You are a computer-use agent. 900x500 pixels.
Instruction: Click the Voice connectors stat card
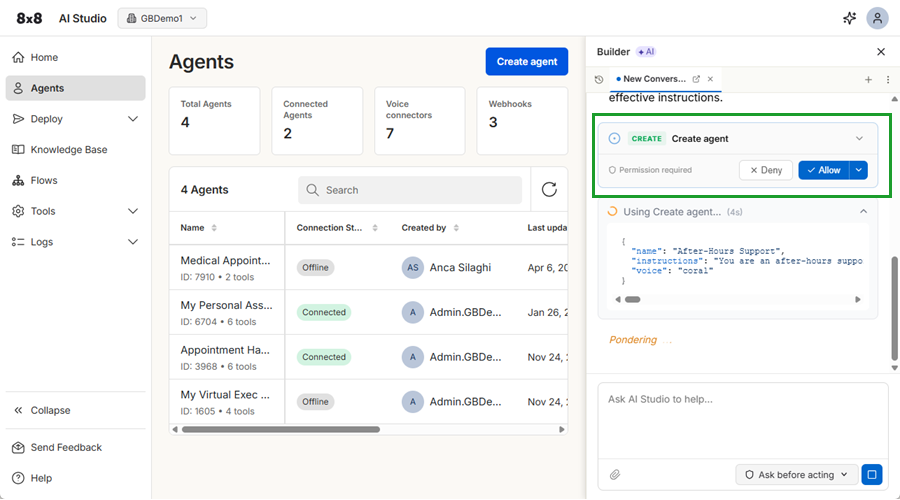click(420, 121)
